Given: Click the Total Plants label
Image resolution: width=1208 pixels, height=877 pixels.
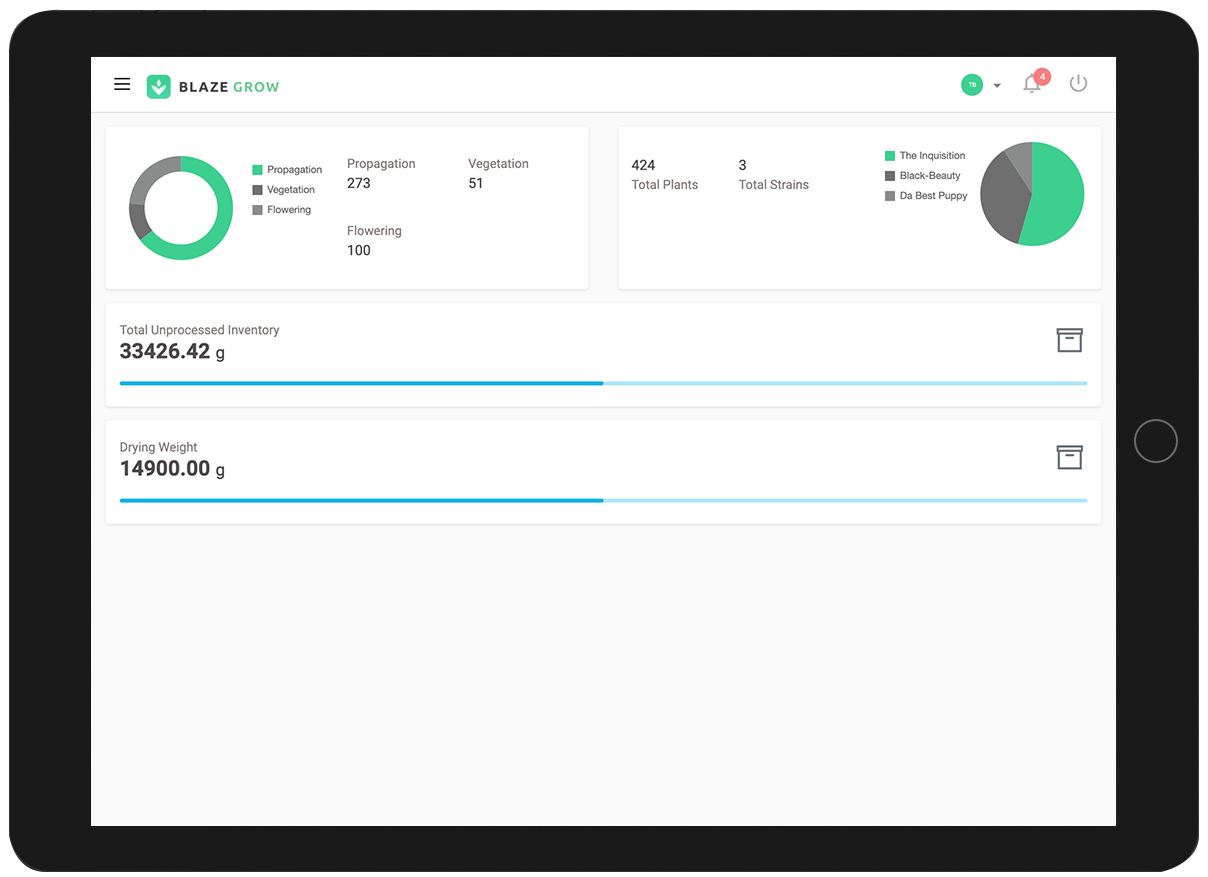Looking at the screenshot, I should (x=665, y=185).
